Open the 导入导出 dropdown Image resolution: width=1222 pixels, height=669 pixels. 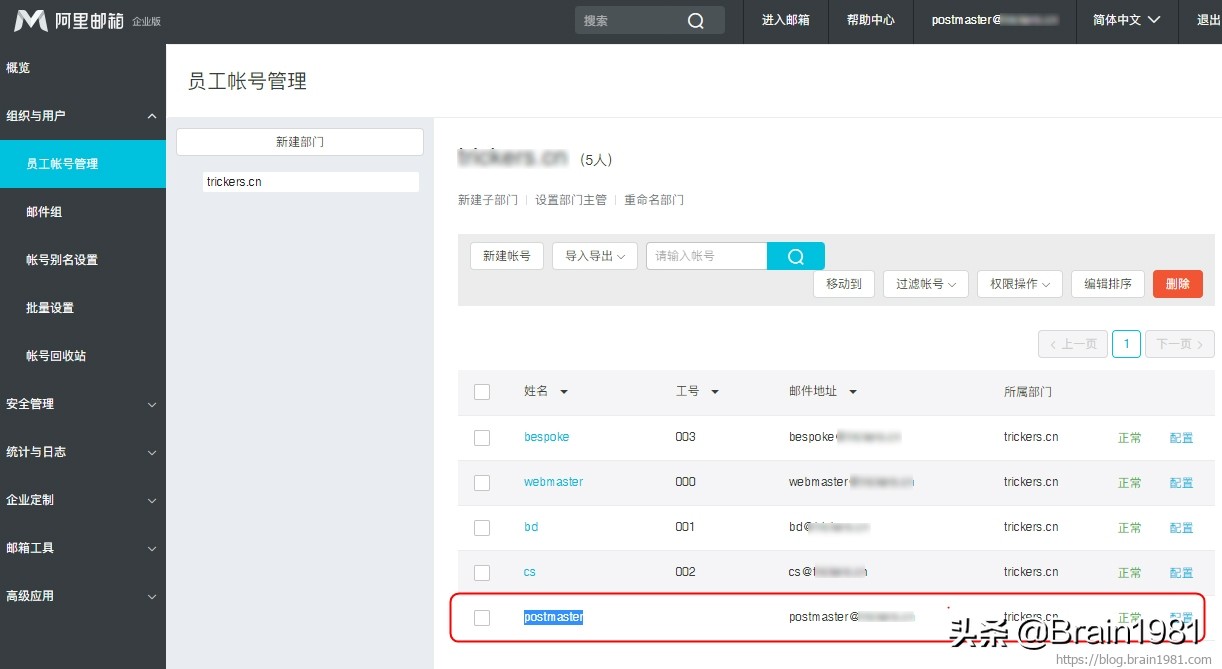594,256
